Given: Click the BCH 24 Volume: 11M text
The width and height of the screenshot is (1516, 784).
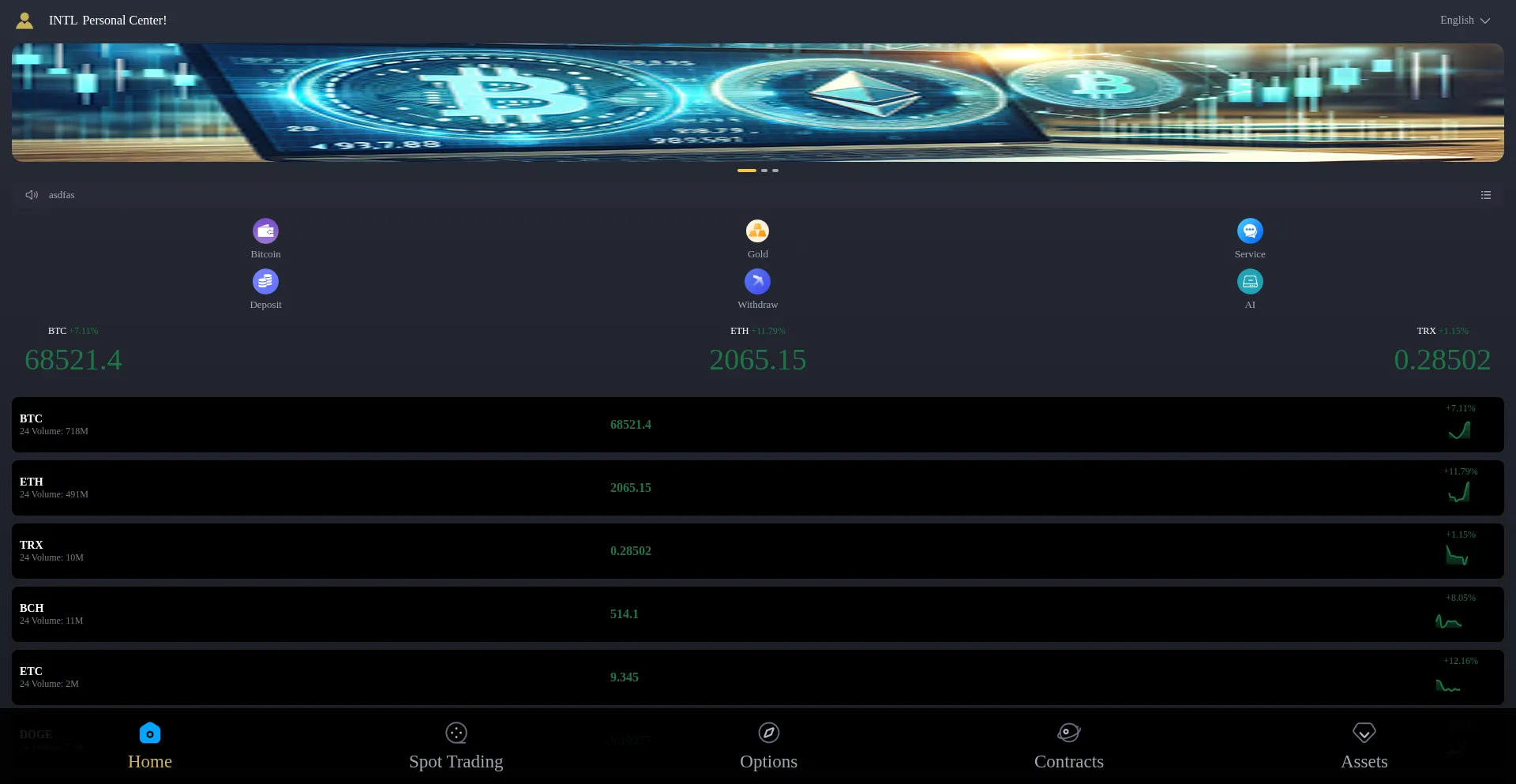Looking at the screenshot, I should click(51, 621).
